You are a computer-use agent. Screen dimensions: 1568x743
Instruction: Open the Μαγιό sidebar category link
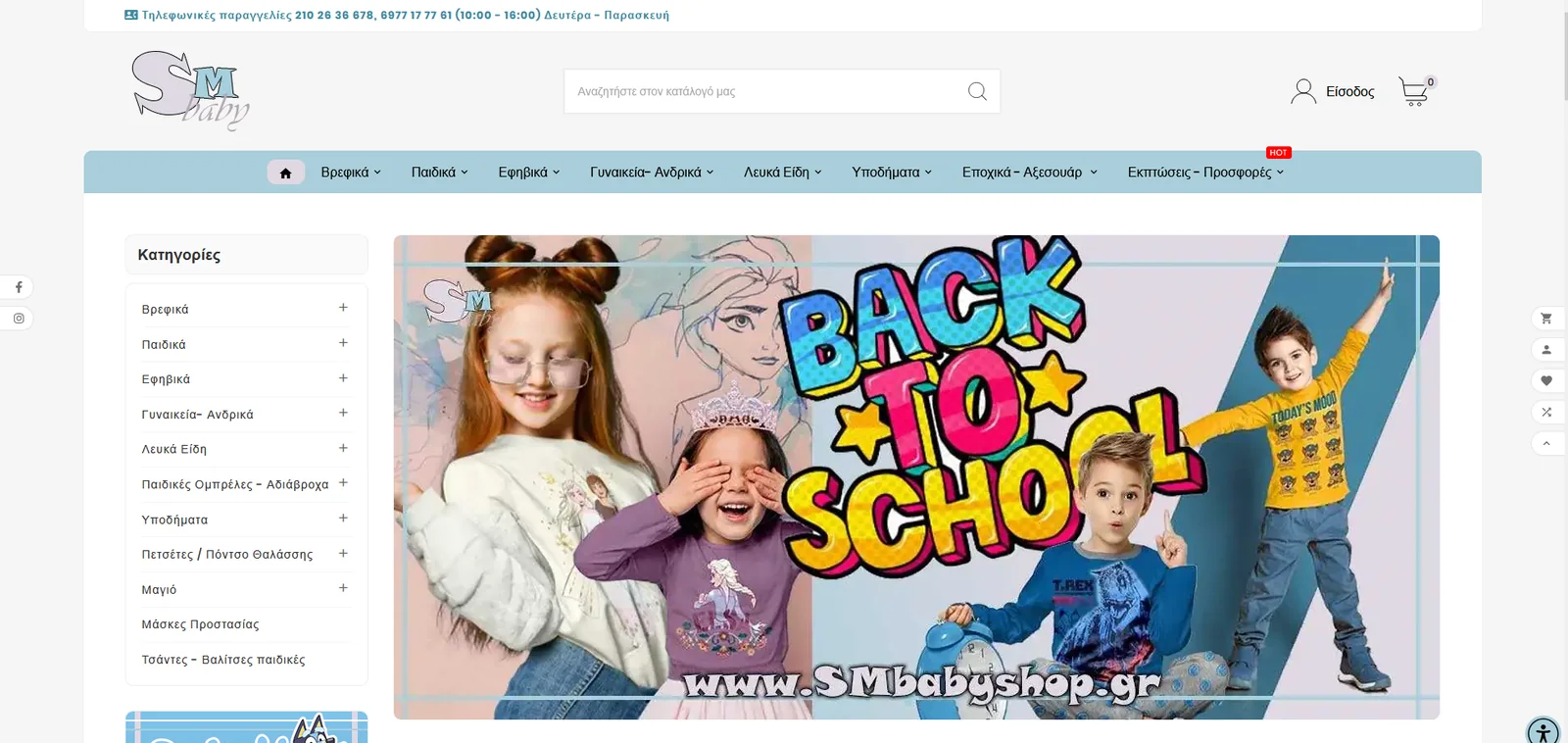159,590
